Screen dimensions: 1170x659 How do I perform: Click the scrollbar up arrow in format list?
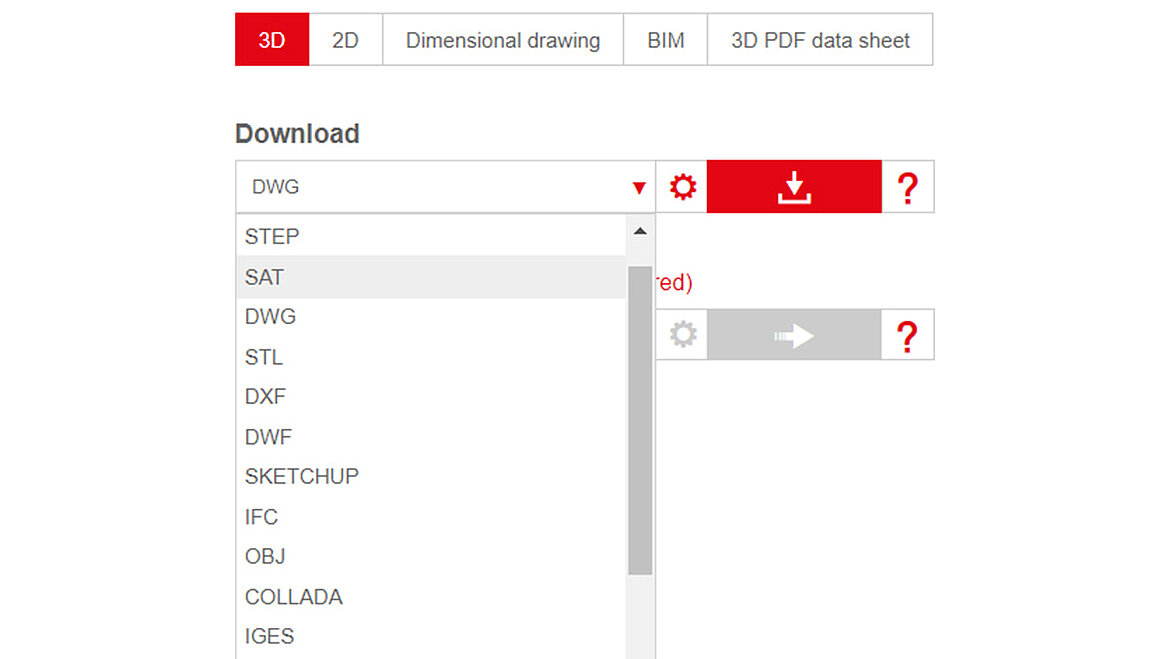640,230
